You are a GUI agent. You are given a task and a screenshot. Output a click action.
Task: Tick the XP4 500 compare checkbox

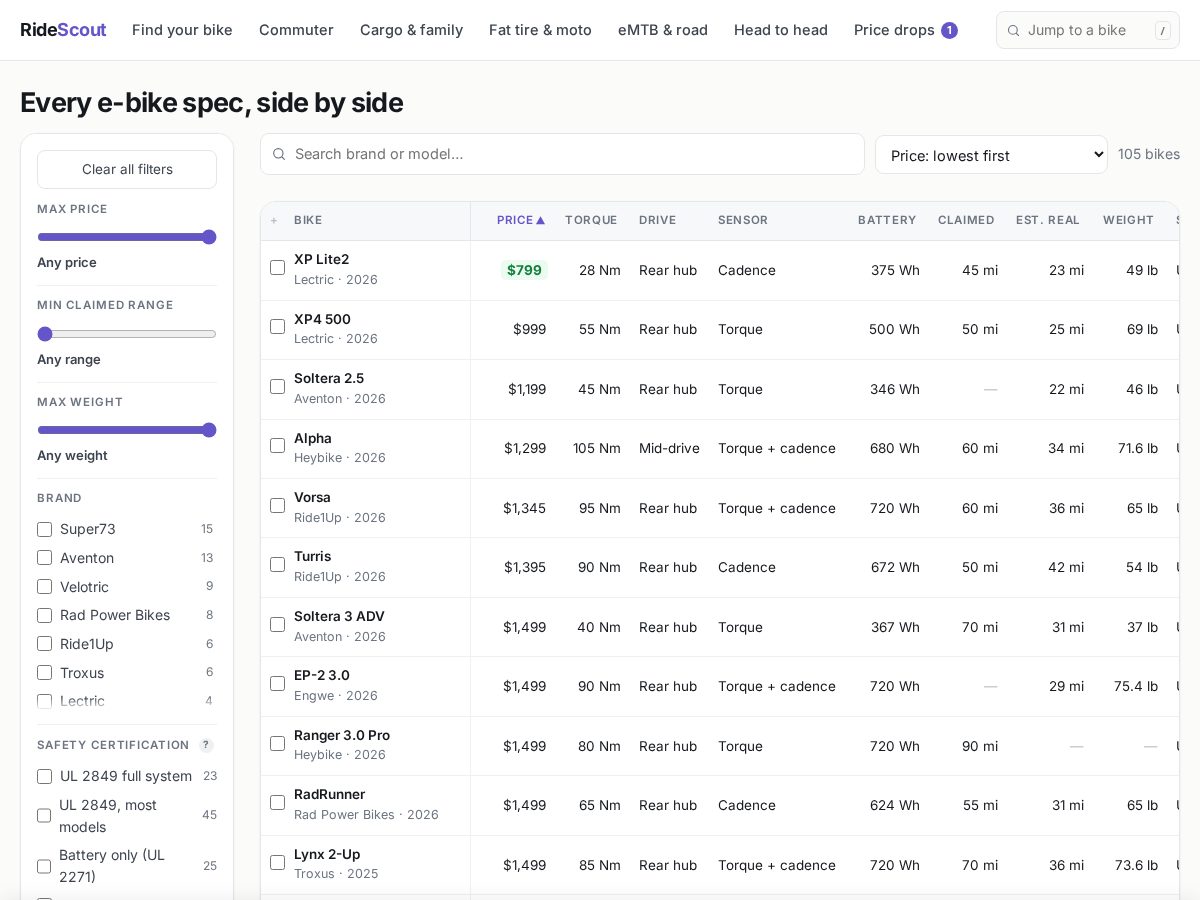(277, 327)
